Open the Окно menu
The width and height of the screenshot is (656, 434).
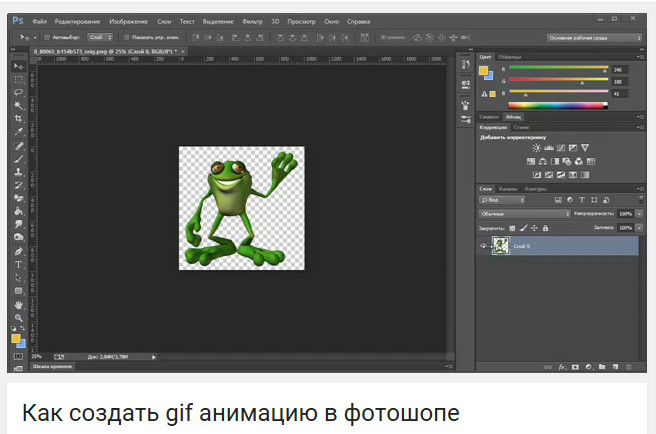pyautogui.click(x=331, y=21)
